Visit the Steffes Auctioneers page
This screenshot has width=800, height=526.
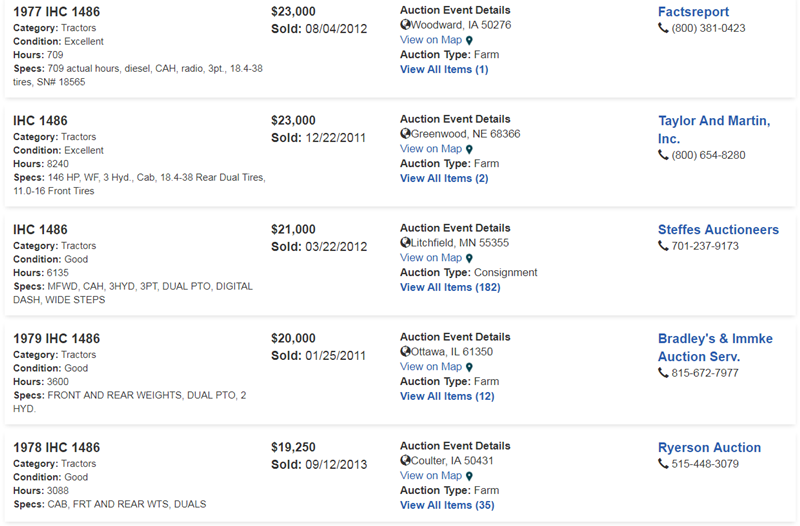coord(718,230)
